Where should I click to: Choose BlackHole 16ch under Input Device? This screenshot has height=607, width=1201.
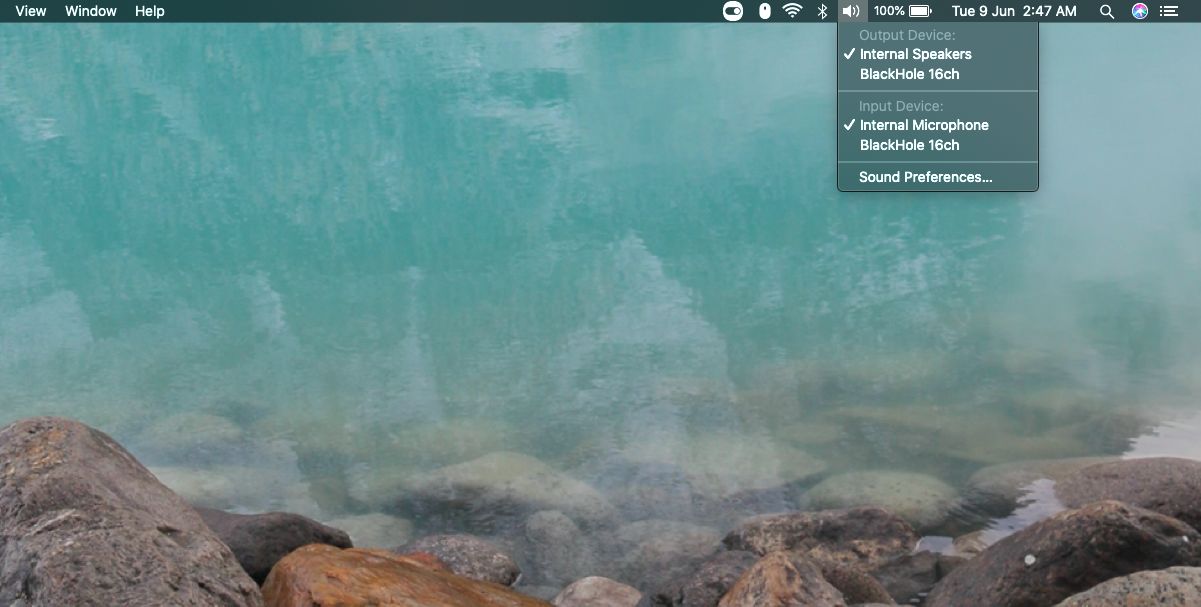938,145
